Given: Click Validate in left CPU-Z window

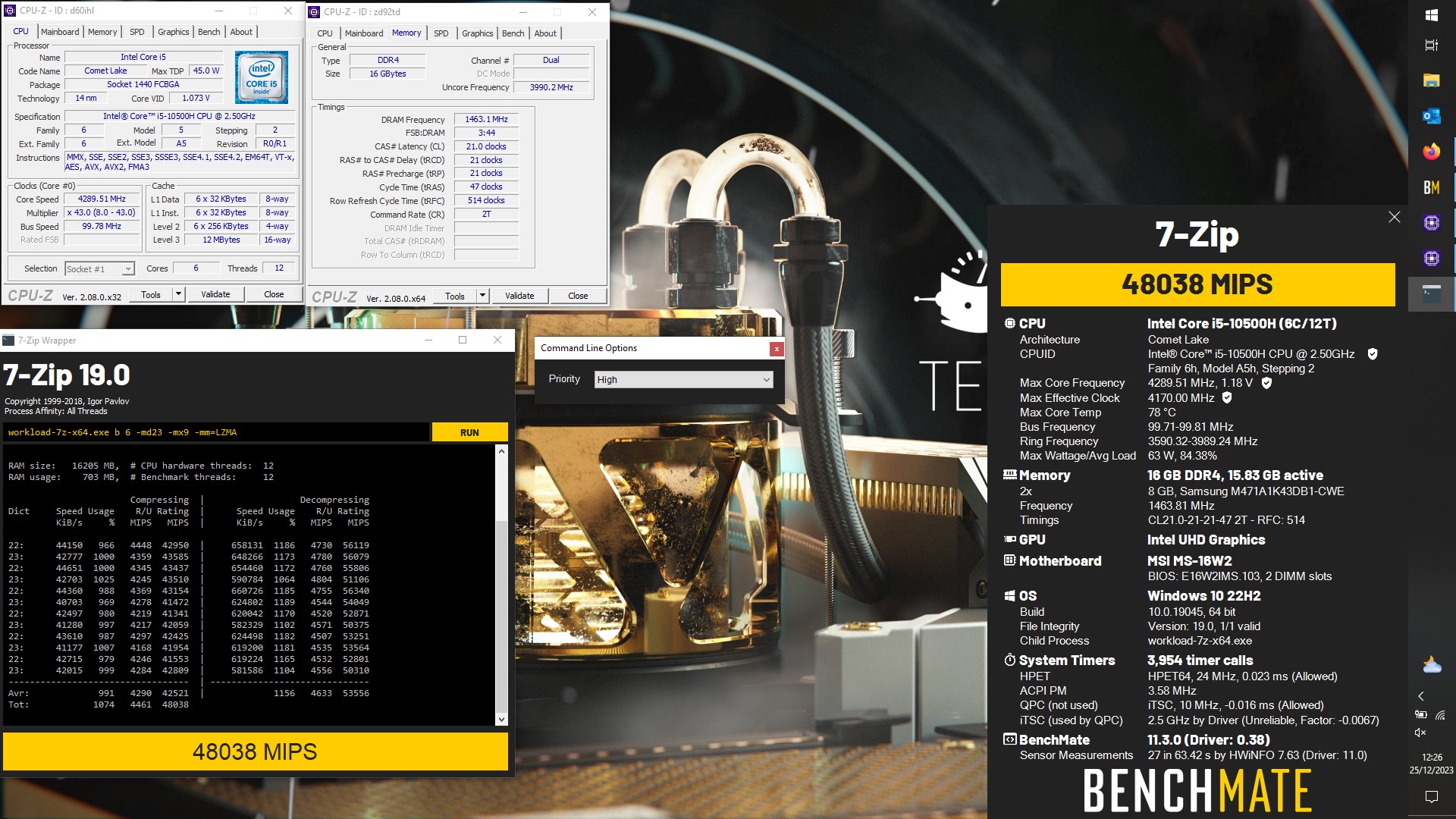Looking at the screenshot, I should click(x=215, y=294).
